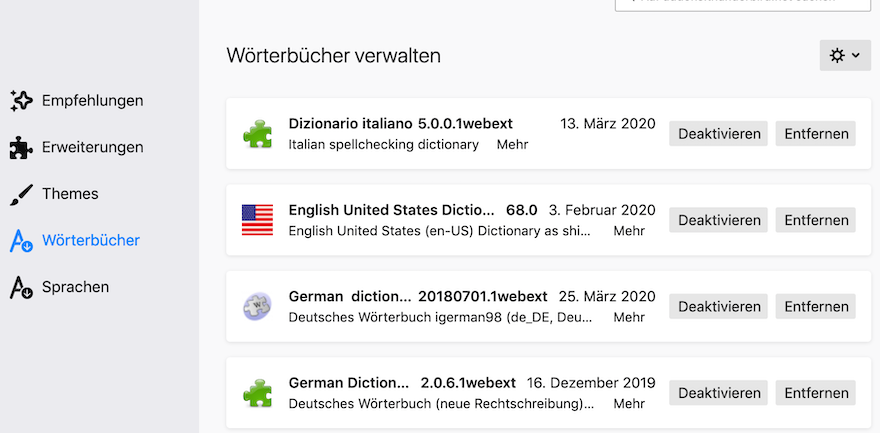The width and height of the screenshot is (880, 433).
Task: Expand Mehr for Dizionario italiano
Action: pyautogui.click(x=512, y=145)
